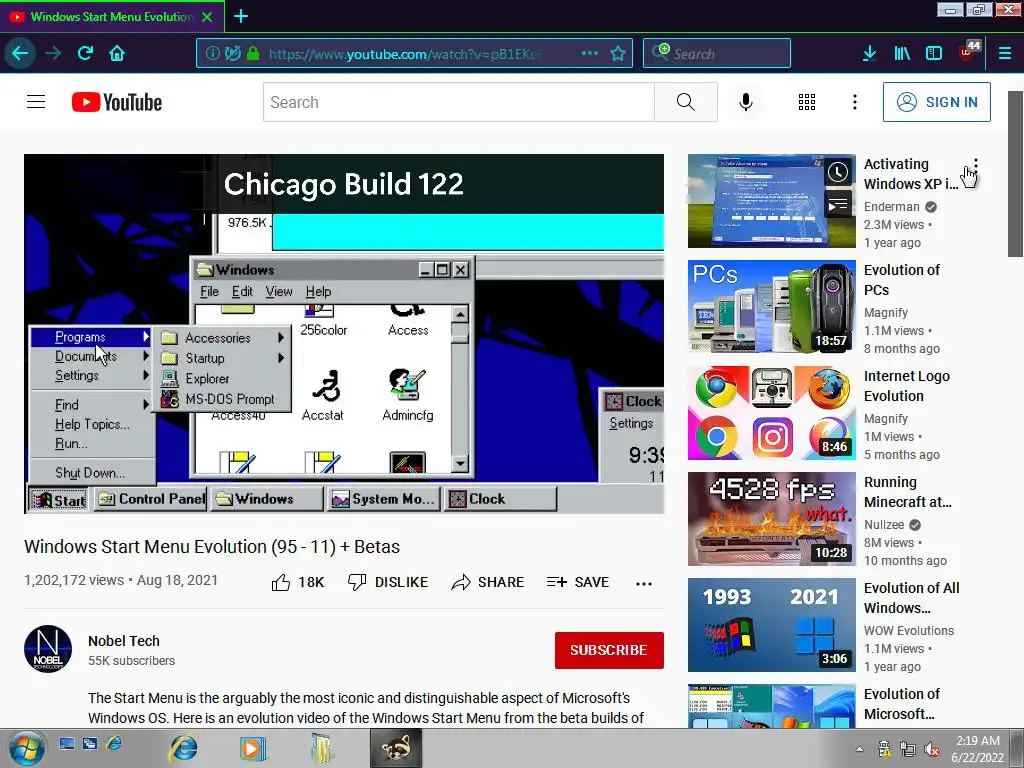
Task: Open Internet Explorer pinned on taskbar
Action: (184, 748)
